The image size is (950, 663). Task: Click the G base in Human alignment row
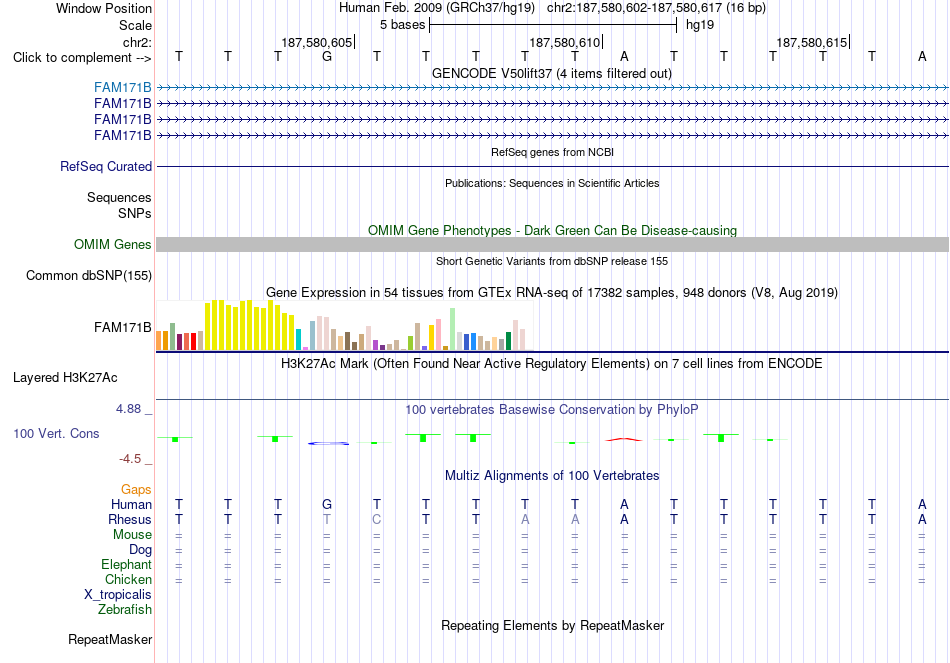coord(327,504)
